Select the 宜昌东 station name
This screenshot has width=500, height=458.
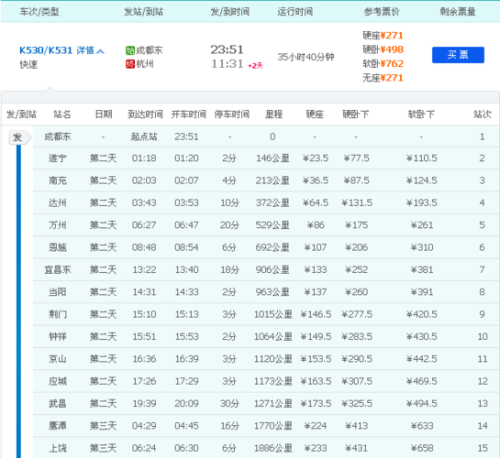[58, 270]
